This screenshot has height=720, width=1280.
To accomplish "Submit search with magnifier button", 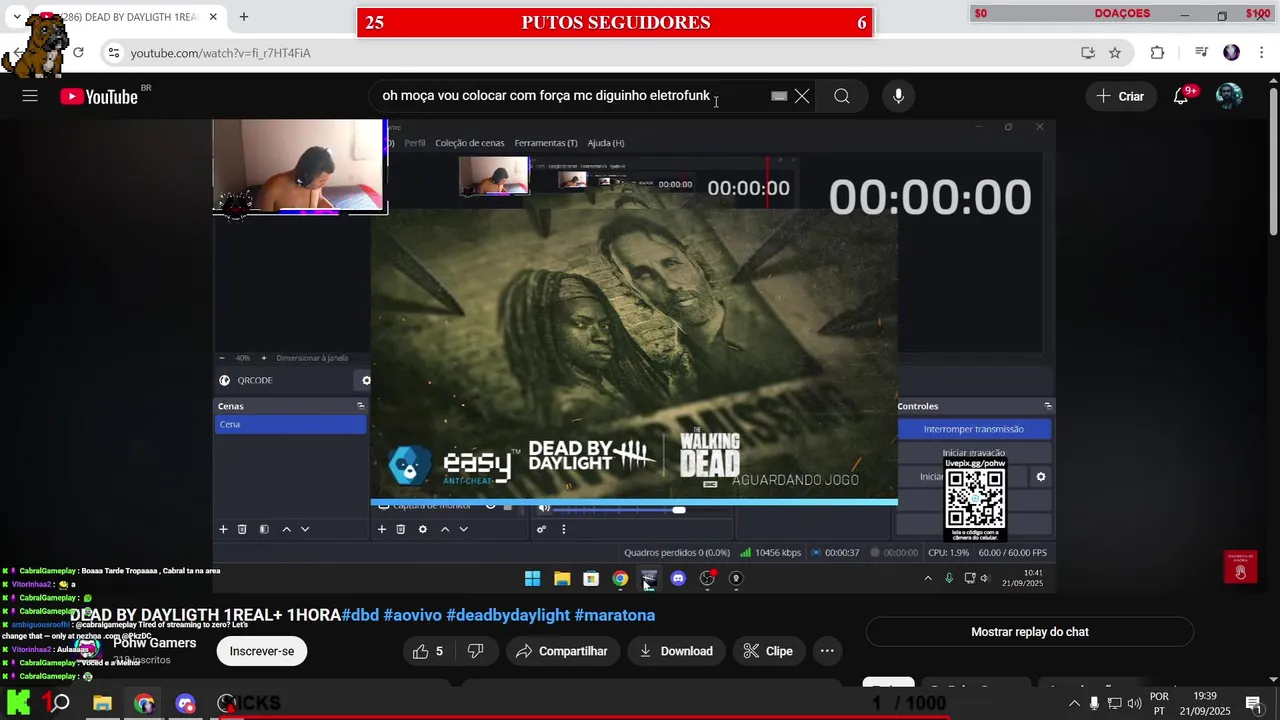I will click(x=842, y=96).
